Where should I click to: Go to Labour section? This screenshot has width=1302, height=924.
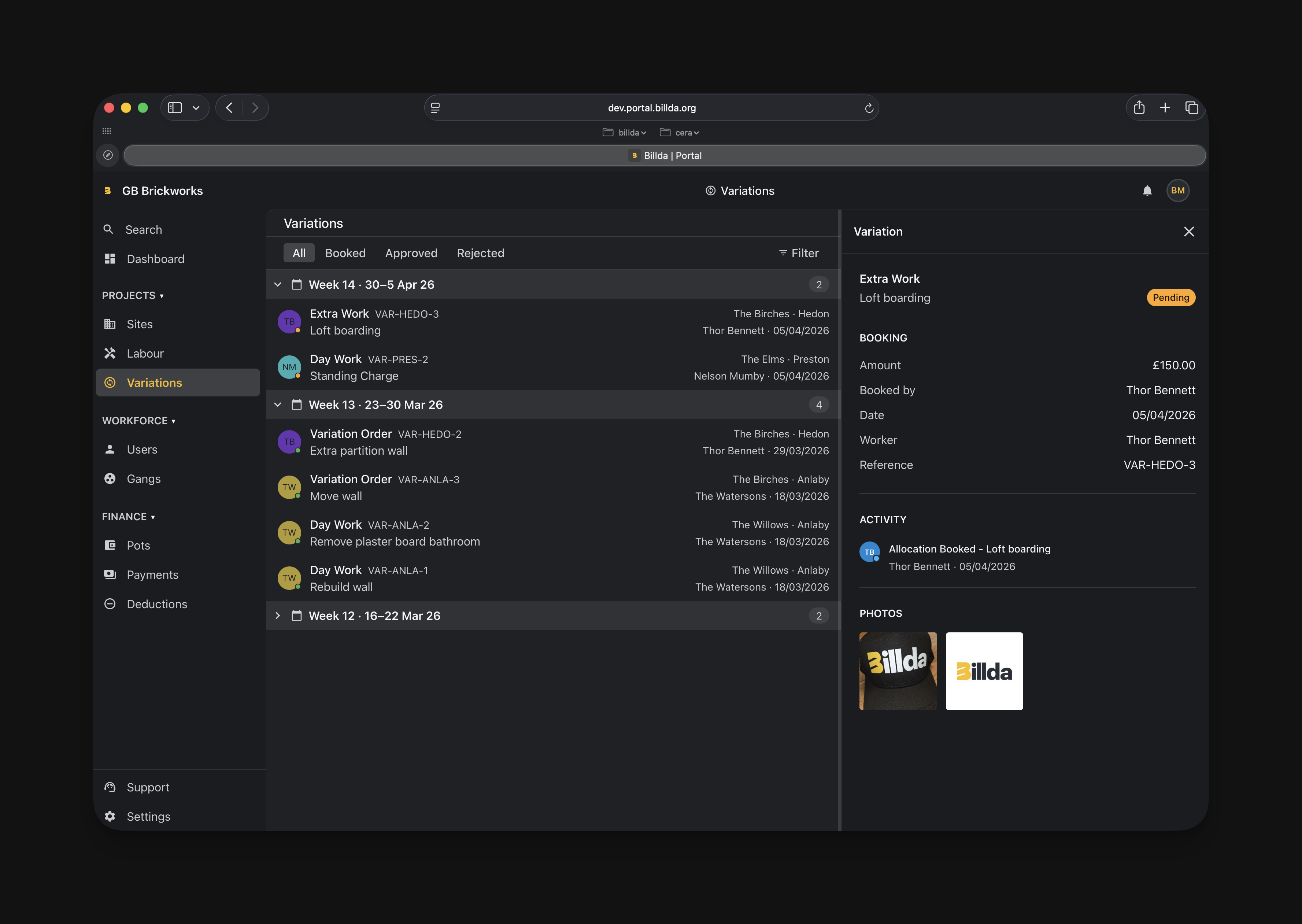(x=144, y=353)
